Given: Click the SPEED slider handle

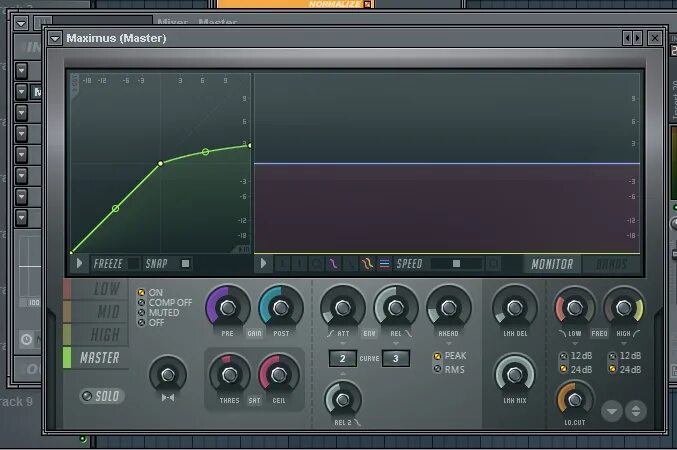Looking at the screenshot, I should pyautogui.click(x=456, y=263).
